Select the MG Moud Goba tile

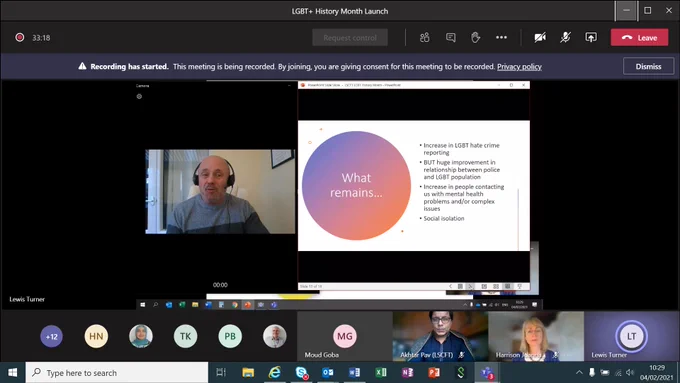[x=345, y=336]
